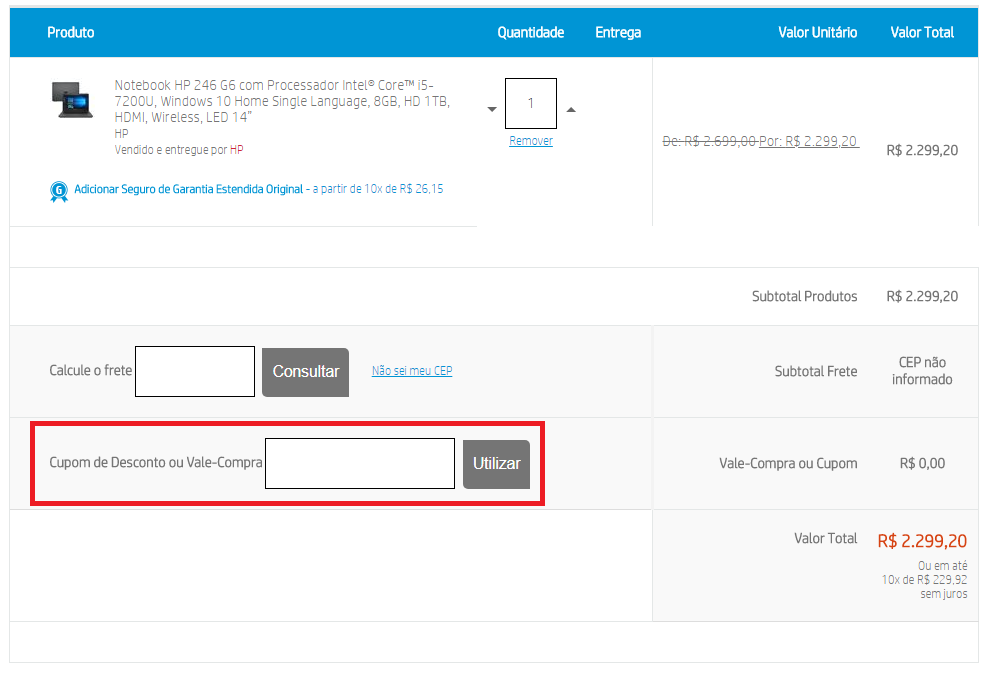Add the Seguro de Garantia Estendida Original
986x673 pixels.
click(x=189, y=189)
